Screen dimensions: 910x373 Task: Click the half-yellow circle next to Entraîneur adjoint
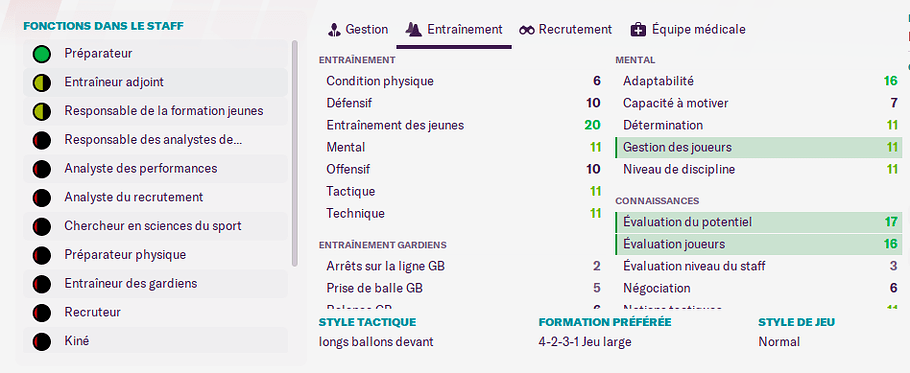(41, 82)
